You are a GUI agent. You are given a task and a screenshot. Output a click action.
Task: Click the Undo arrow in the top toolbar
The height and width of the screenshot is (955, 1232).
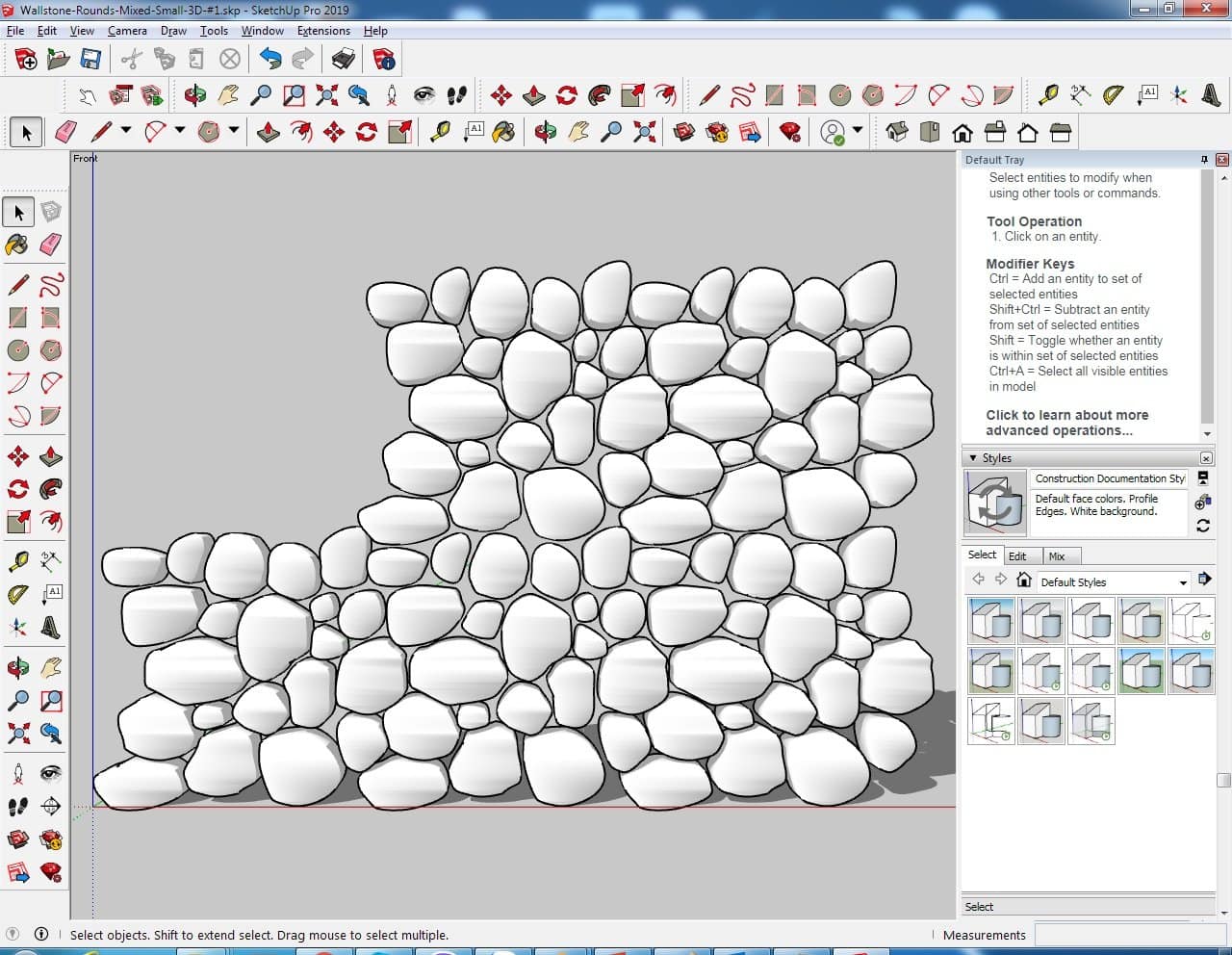click(x=270, y=60)
